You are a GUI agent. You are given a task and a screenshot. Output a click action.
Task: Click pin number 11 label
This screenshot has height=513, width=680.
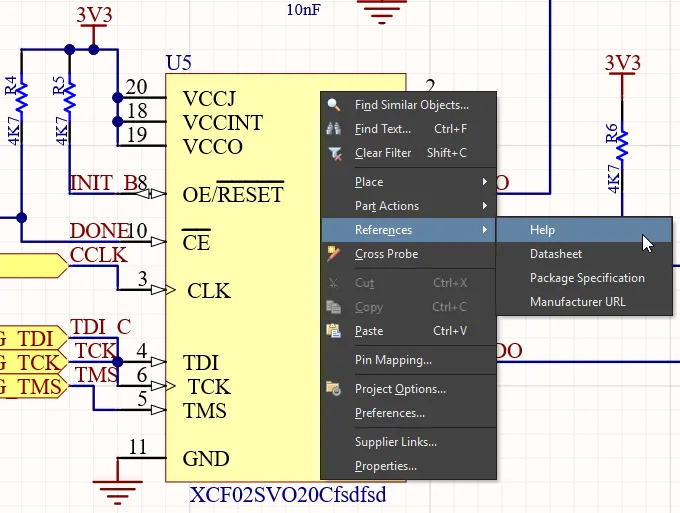coord(138,447)
